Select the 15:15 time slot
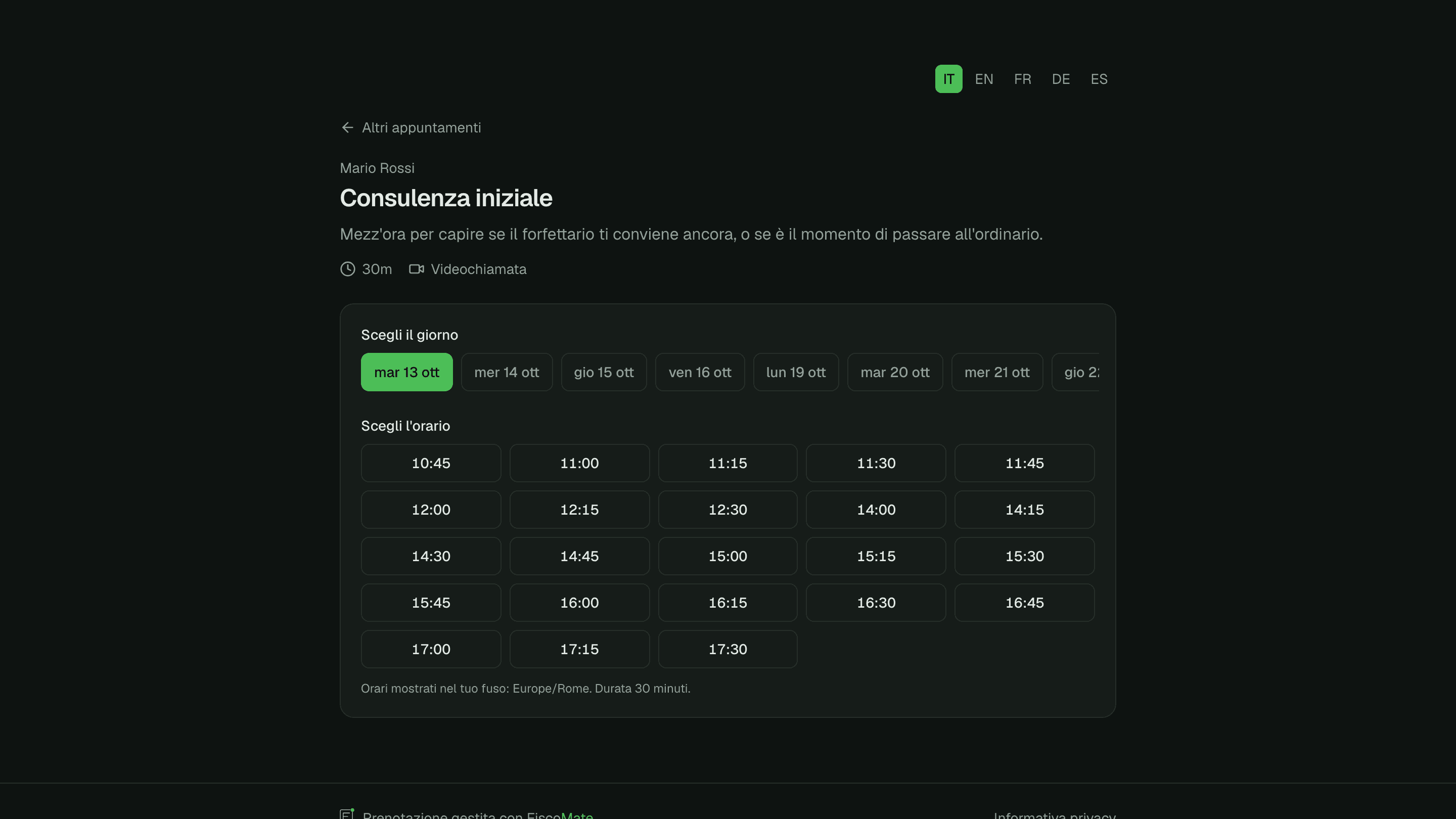1456x819 pixels. coord(876,556)
